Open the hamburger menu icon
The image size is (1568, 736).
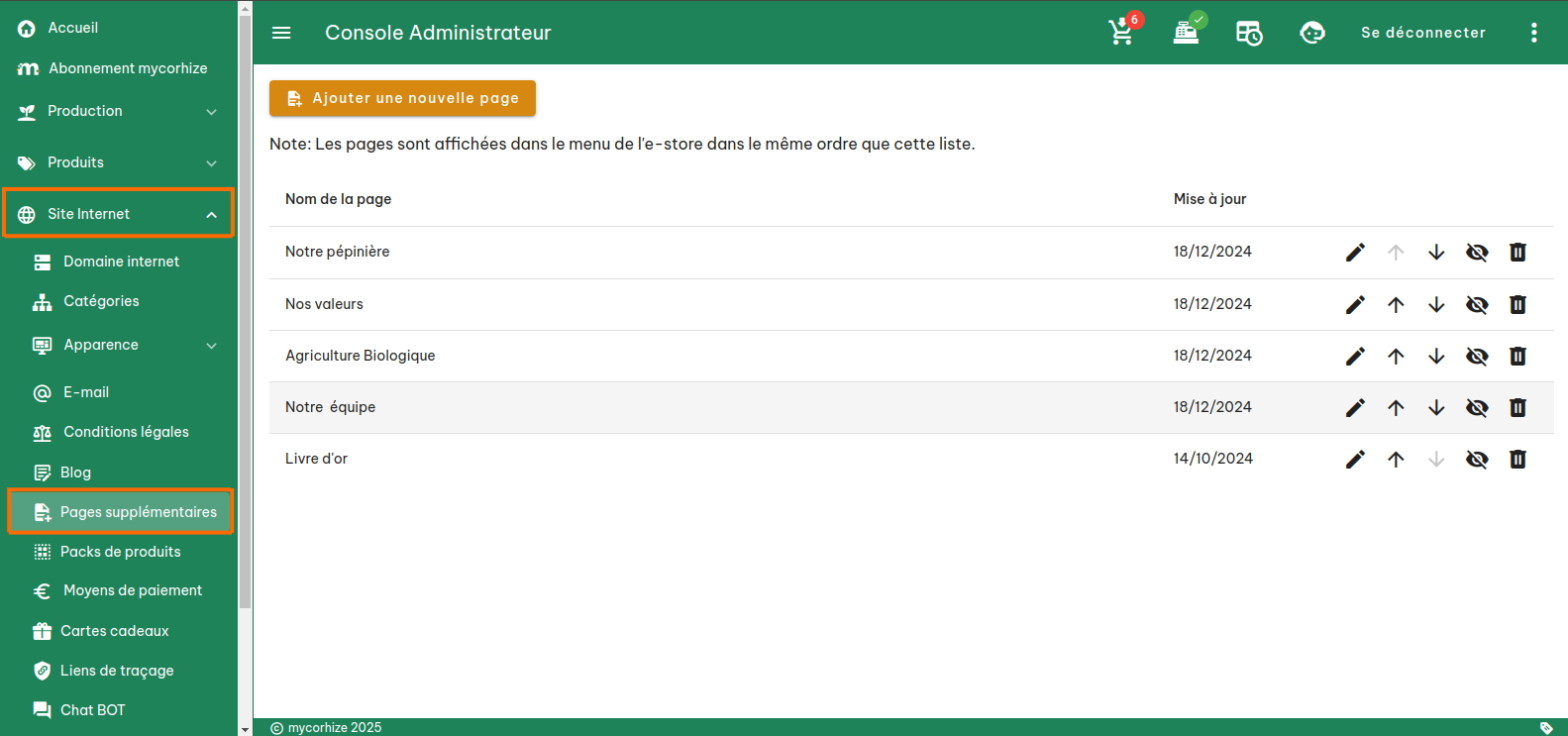tap(281, 33)
